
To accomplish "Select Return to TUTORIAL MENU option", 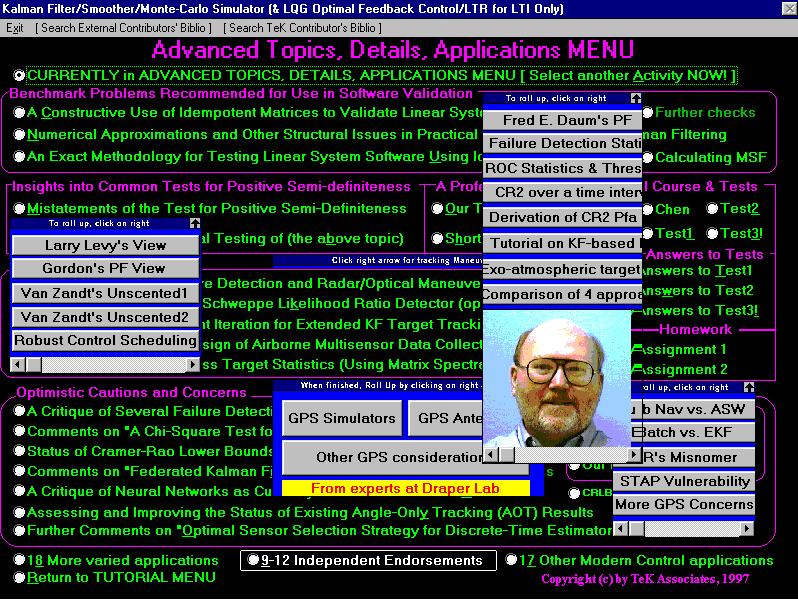I will [19, 578].
